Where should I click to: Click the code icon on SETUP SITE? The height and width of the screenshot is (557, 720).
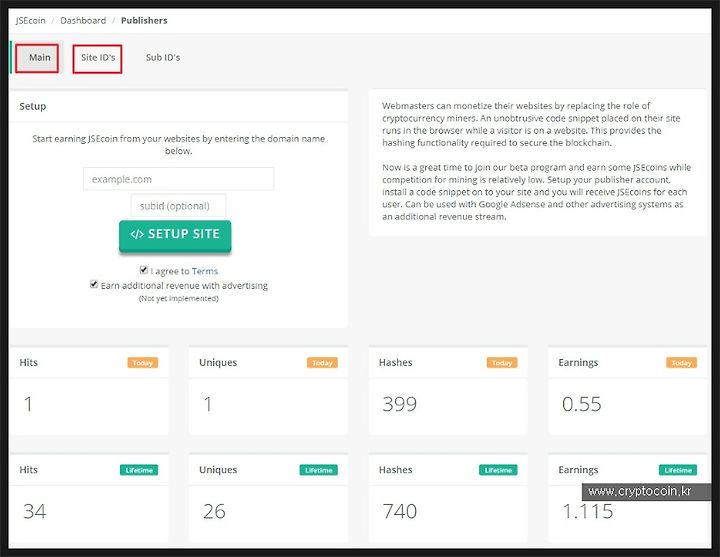(137, 234)
